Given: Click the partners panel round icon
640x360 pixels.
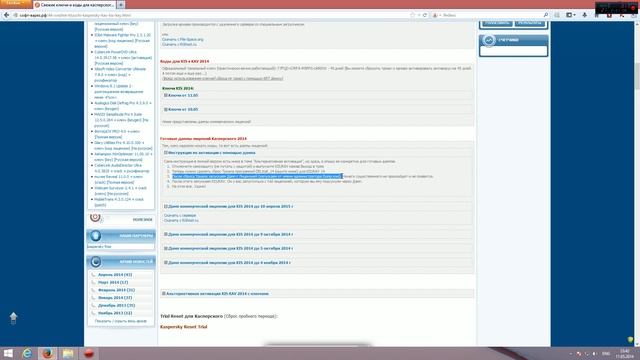Looking at the screenshot, I should [x=96, y=236].
